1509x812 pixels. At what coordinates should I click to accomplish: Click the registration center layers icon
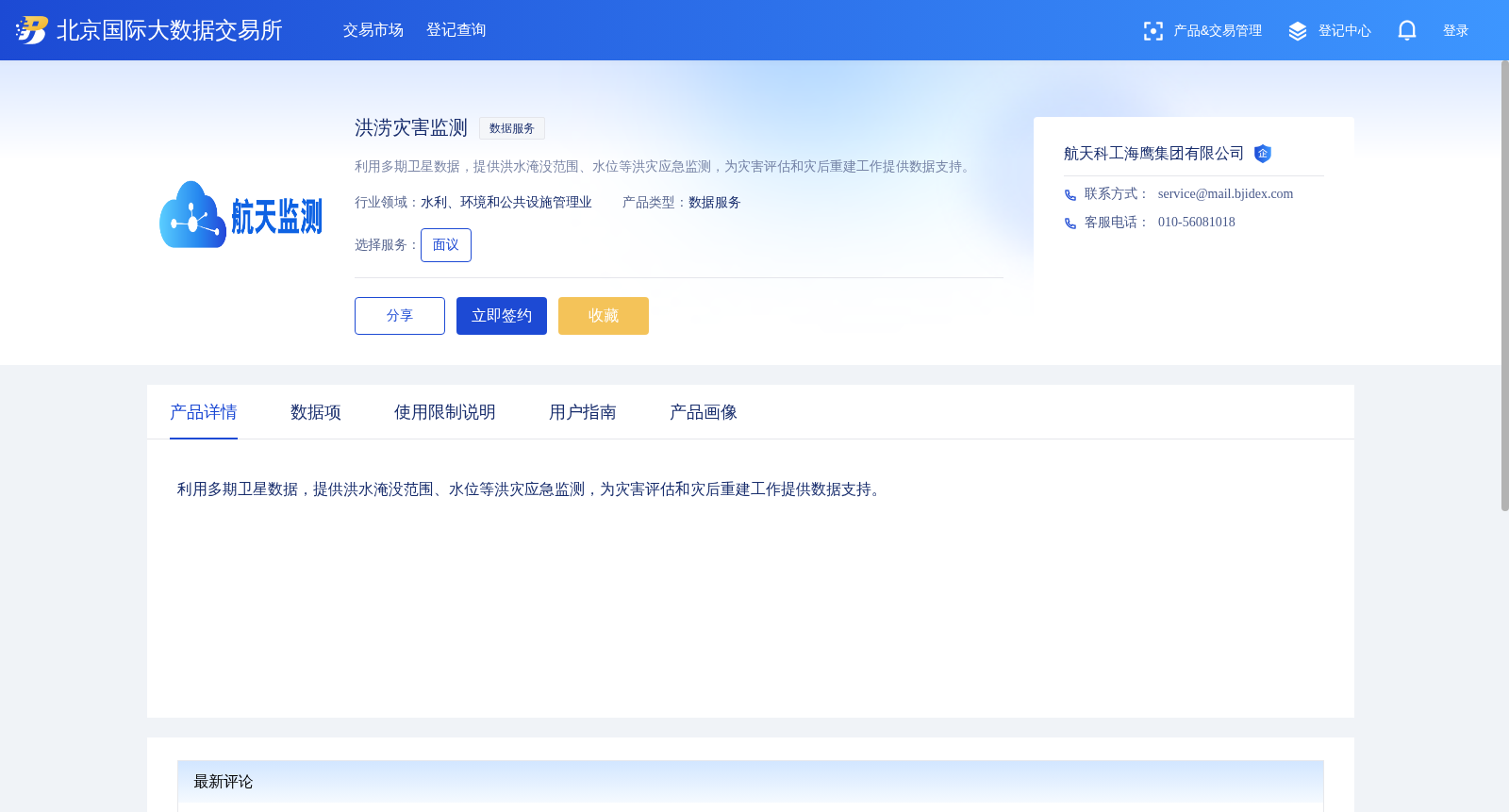tap(1298, 31)
